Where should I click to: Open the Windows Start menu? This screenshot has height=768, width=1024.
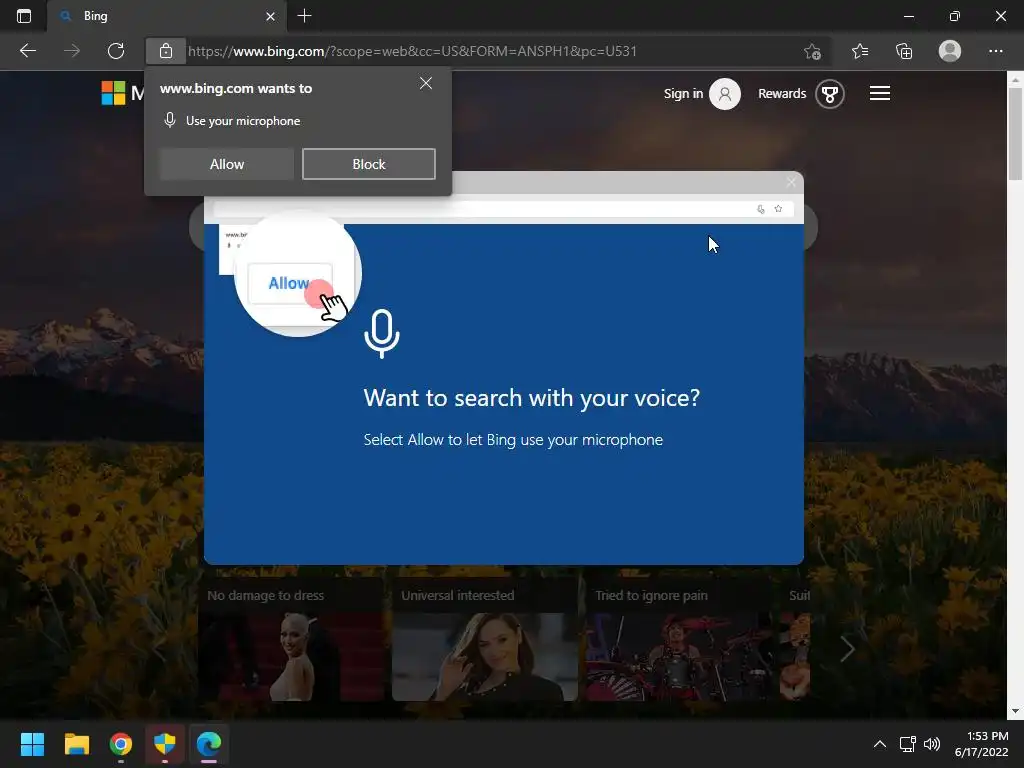(x=32, y=744)
